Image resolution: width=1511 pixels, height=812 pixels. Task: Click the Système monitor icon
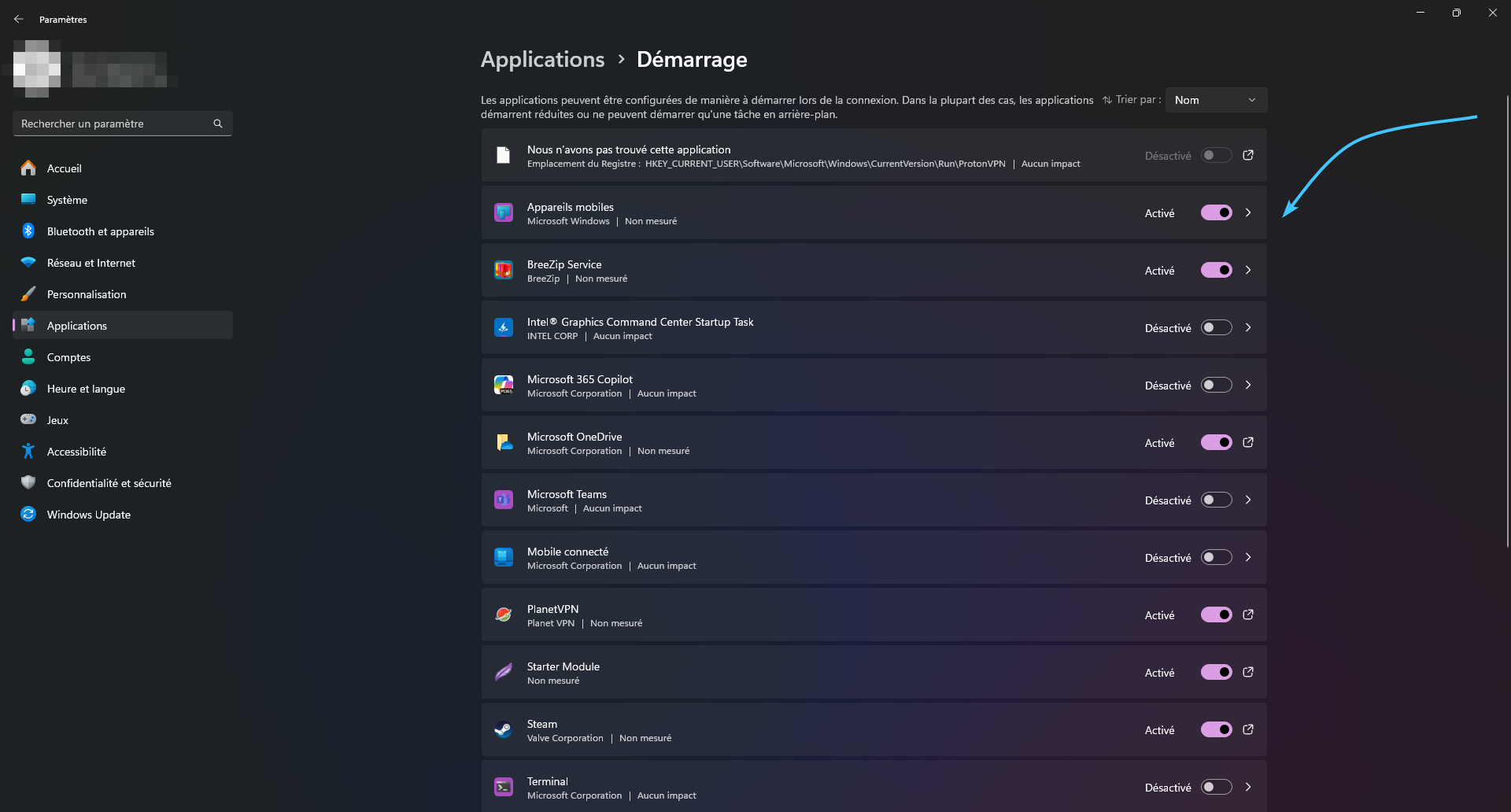coord(28,199)
